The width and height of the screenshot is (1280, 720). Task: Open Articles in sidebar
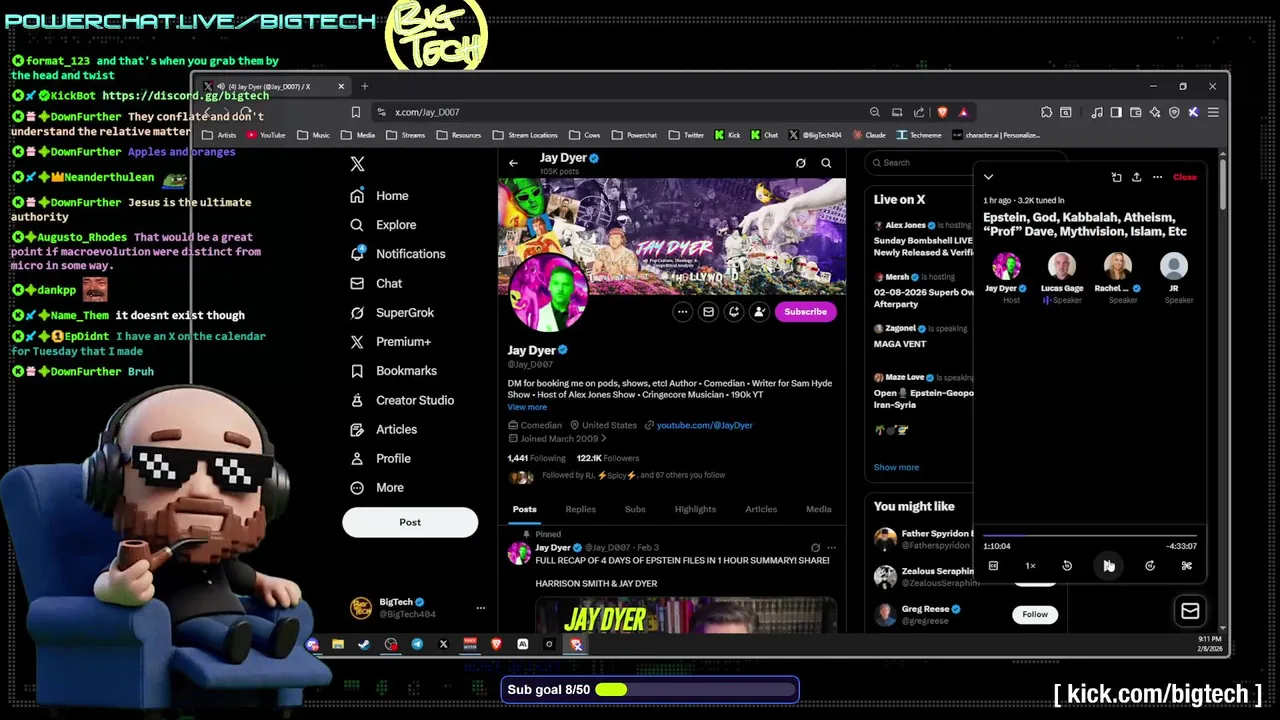pyautogui.click(x=383, y=429)
